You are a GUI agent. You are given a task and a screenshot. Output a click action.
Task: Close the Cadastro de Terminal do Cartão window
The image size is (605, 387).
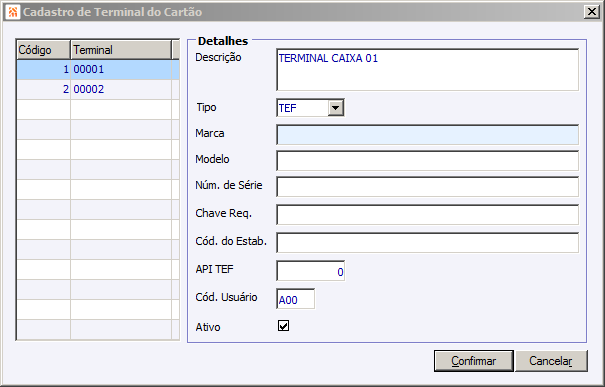pyautogui.click(x=591, y=12)
